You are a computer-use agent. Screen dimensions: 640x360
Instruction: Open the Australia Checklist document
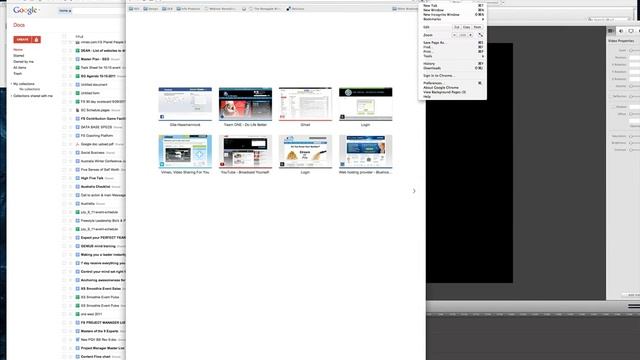(x=96, y=187)
